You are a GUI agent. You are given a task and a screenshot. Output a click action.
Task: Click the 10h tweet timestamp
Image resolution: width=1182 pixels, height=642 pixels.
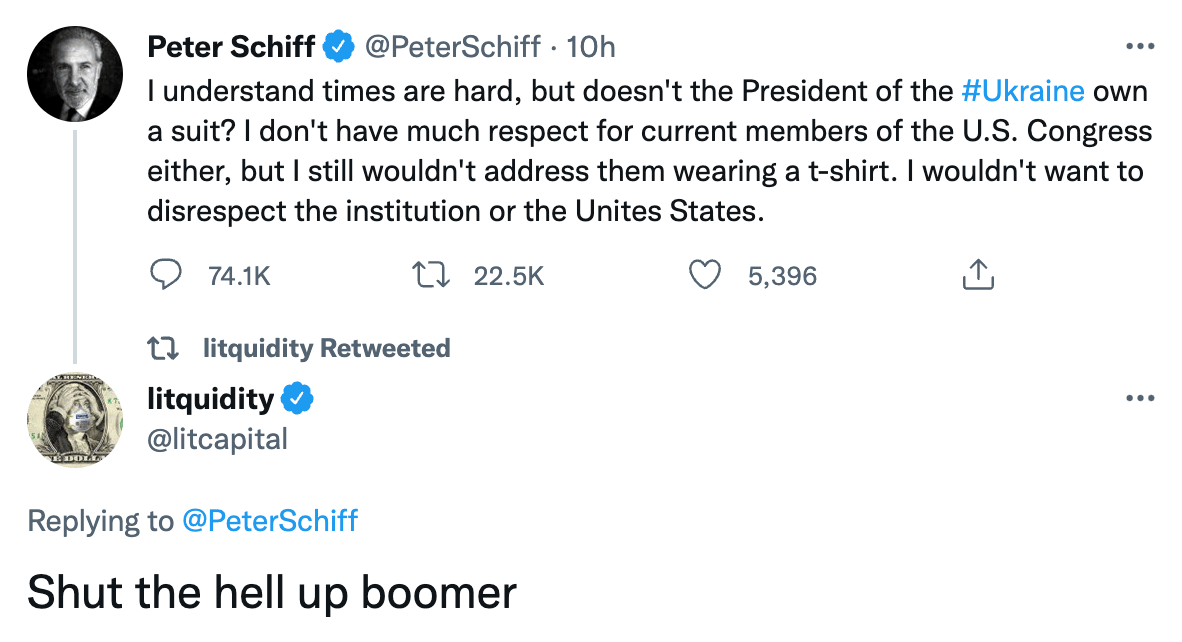591,46
